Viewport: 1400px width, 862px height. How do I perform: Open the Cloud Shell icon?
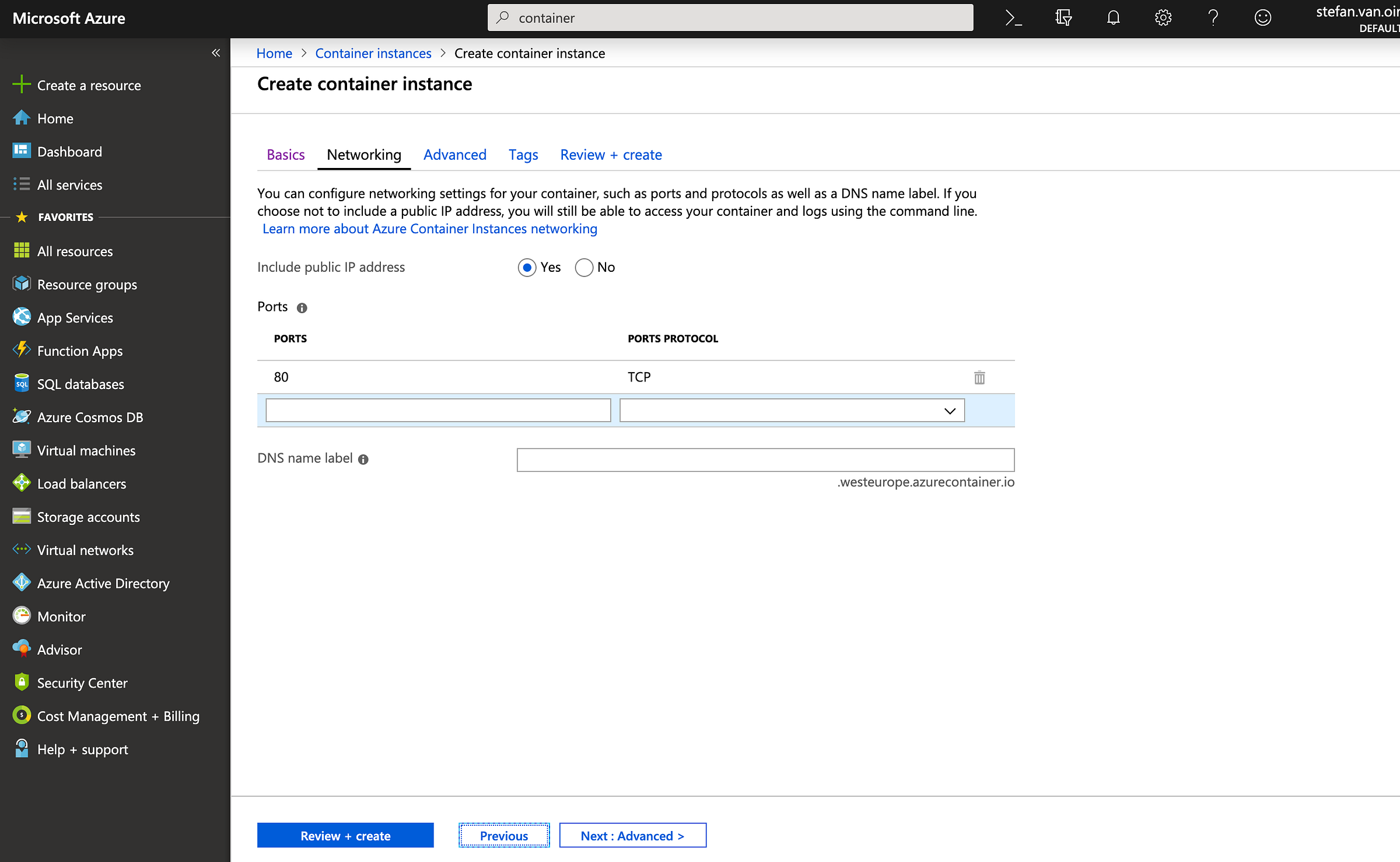coord(1014,18)
